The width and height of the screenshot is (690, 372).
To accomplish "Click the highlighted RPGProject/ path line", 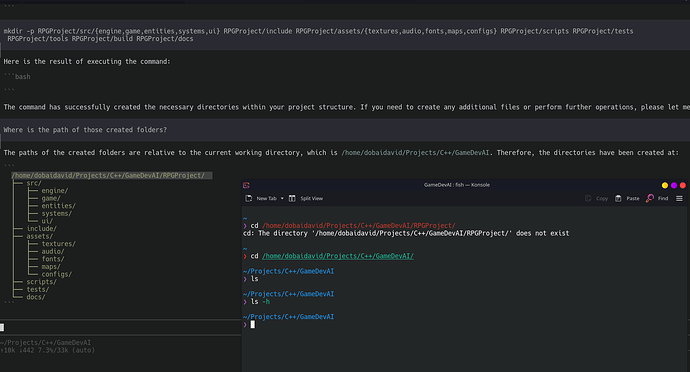I will pyautogui.click(x=112, y=176).
